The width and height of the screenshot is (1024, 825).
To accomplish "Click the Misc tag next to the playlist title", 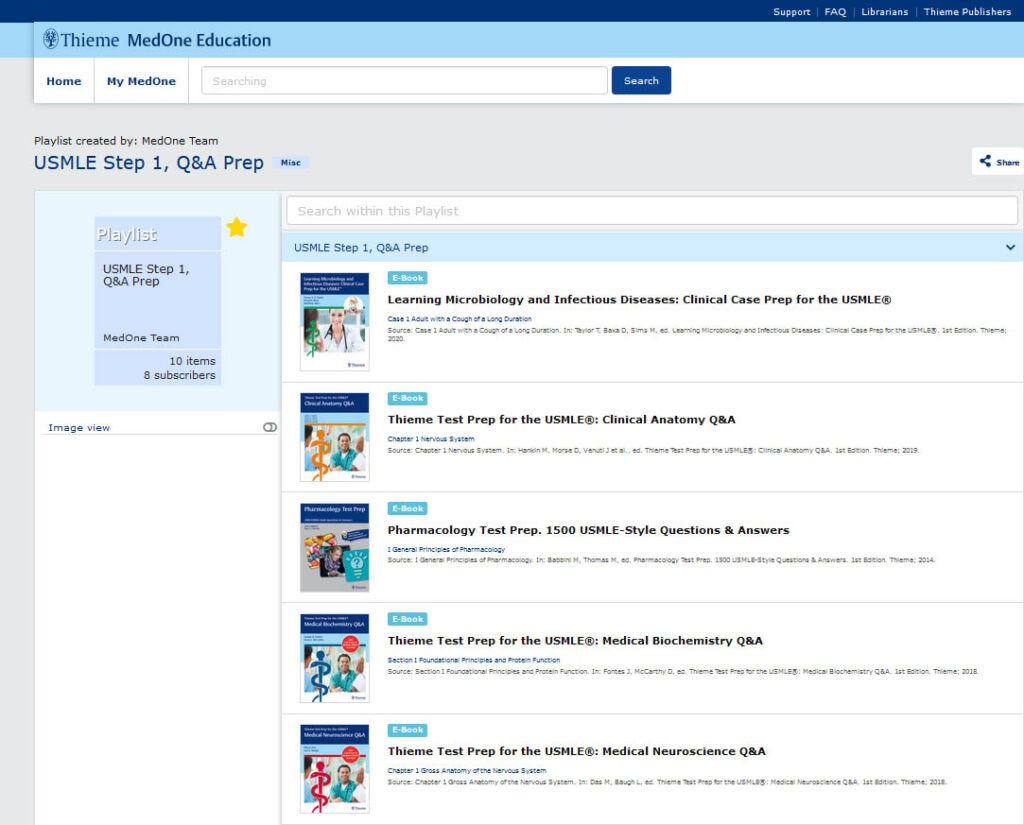I will (x=290, y=162).
